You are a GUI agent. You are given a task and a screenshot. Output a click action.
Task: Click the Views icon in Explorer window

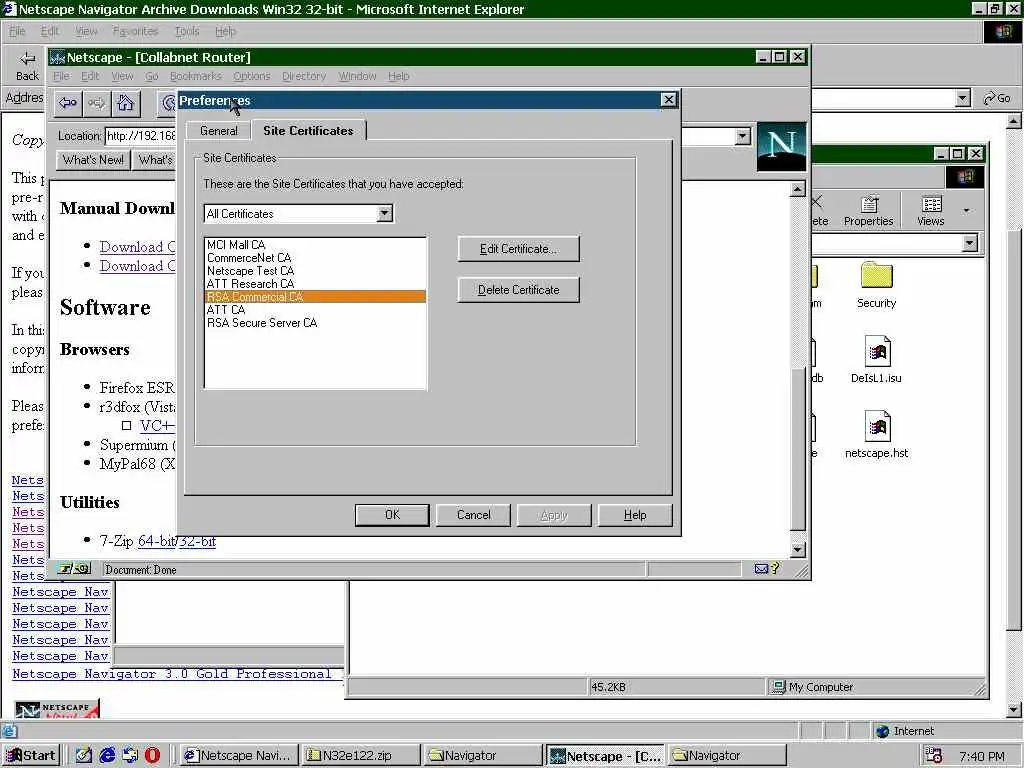coord(931,211)
